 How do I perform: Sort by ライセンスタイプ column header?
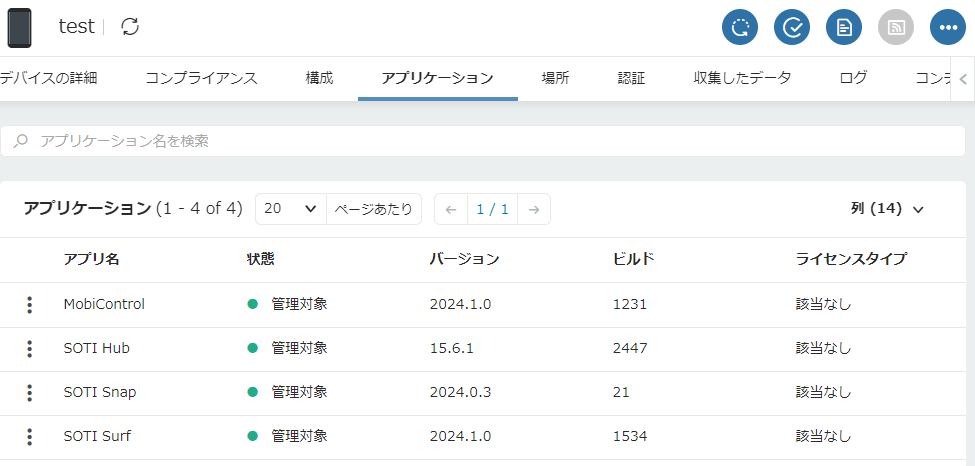click(x=851, y=260)
